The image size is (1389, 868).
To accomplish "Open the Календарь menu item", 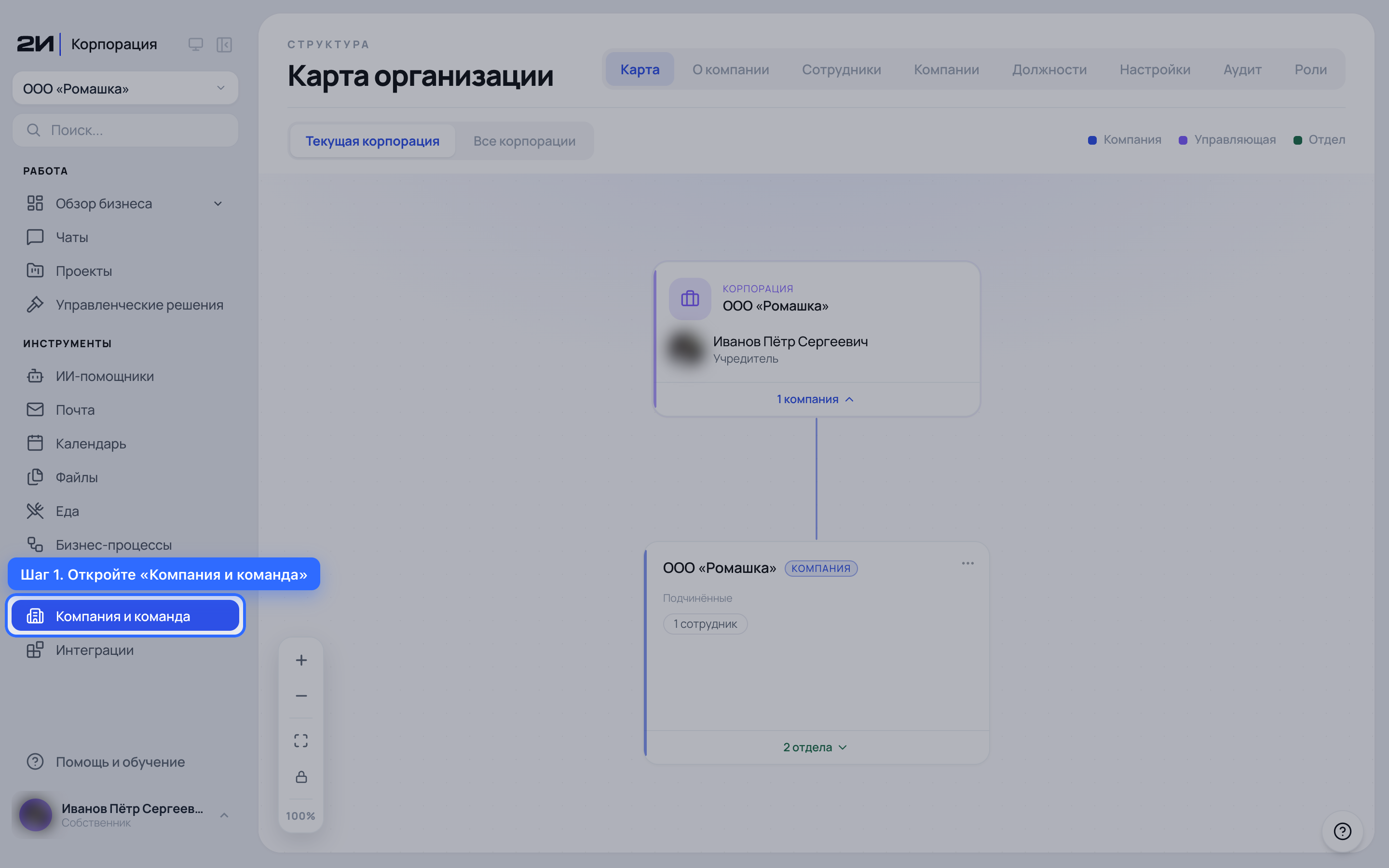I will [125, 443].
